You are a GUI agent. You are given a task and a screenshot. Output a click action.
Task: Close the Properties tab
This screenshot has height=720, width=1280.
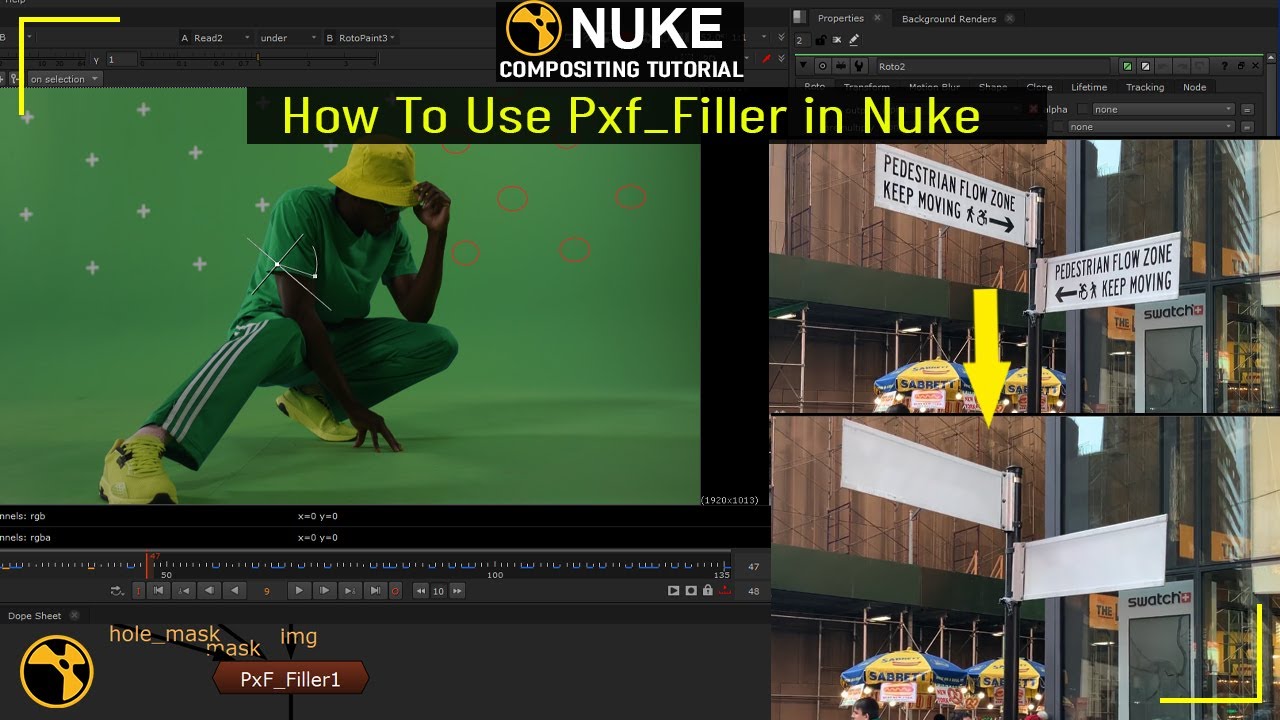point(877,18)
